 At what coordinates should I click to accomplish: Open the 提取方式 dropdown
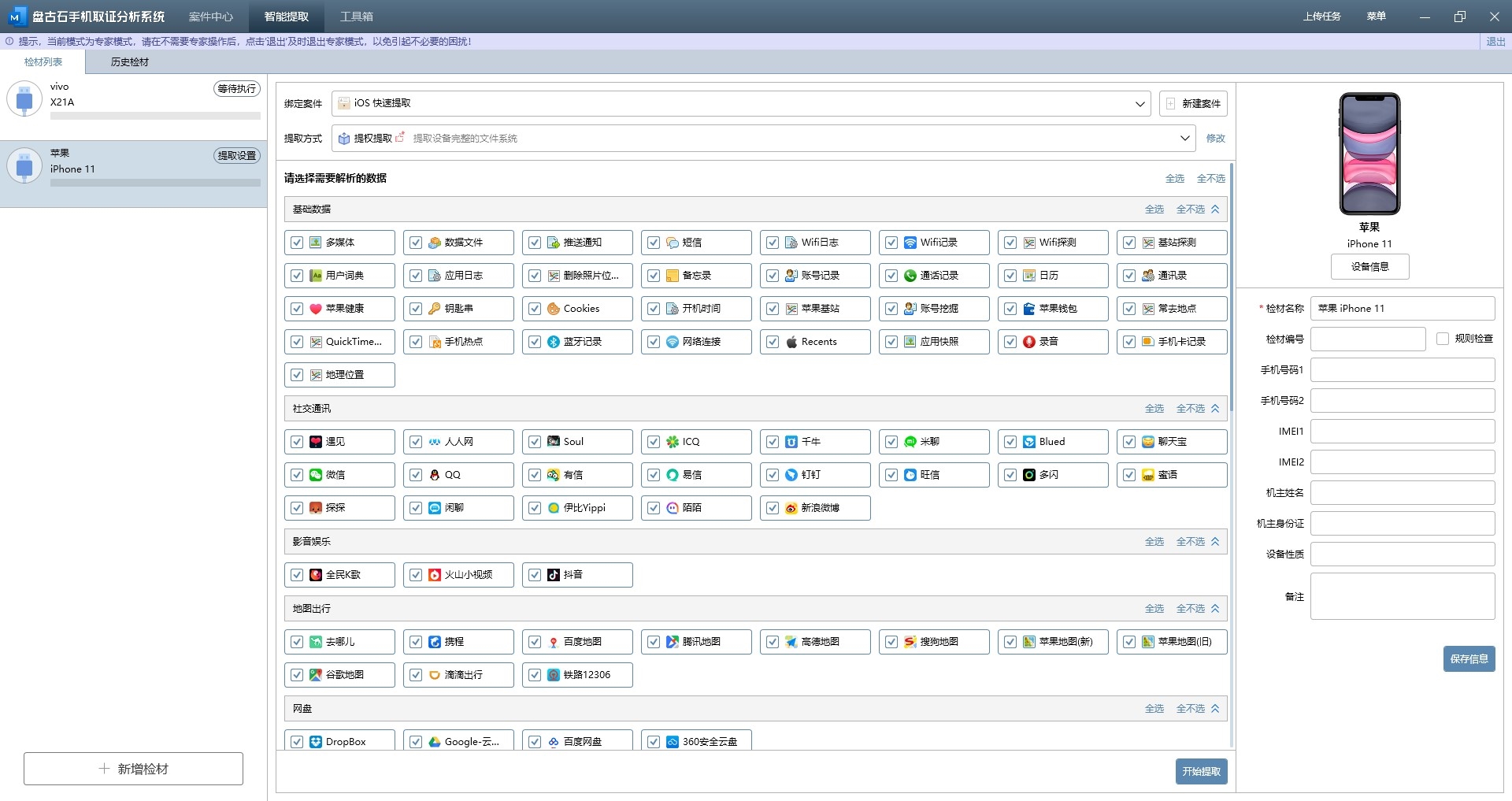[763, 139]
